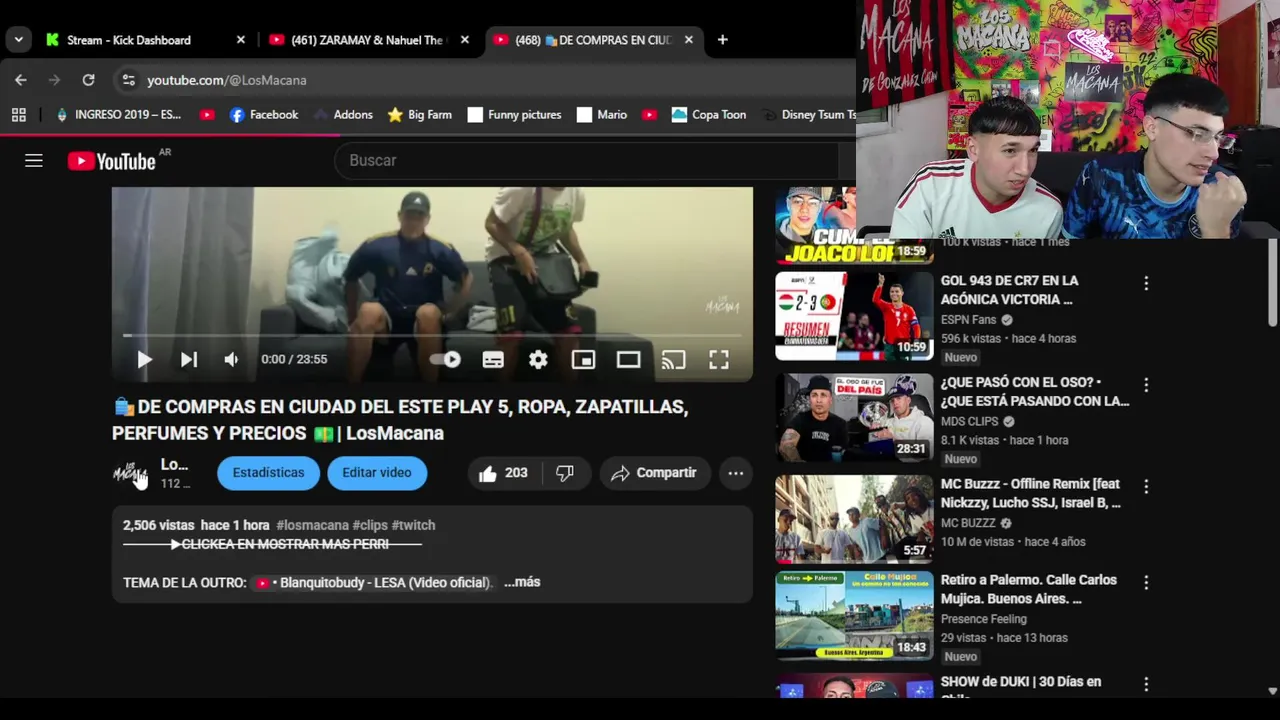The width and height of the screenshot is (1280, 720).
Task: Close the Kick Dashboard tab
Action: [240, 40]
